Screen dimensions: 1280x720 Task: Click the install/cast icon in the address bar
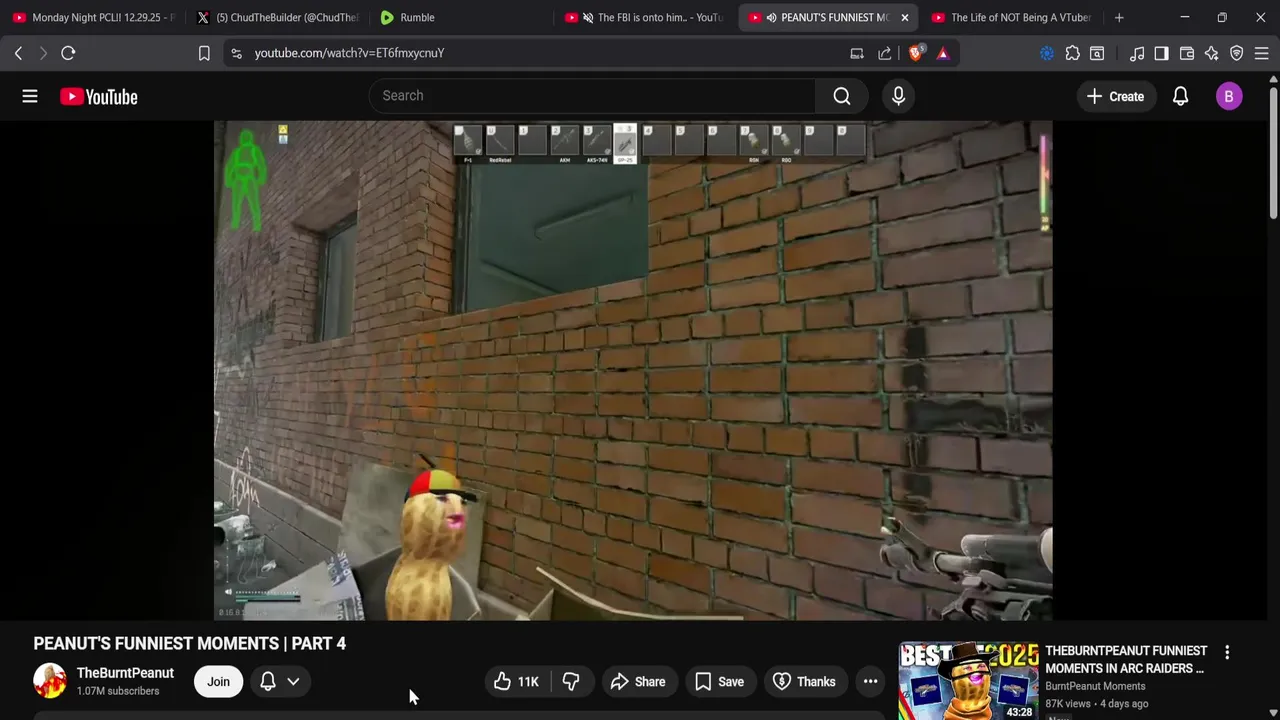click(x=857, y=53)
